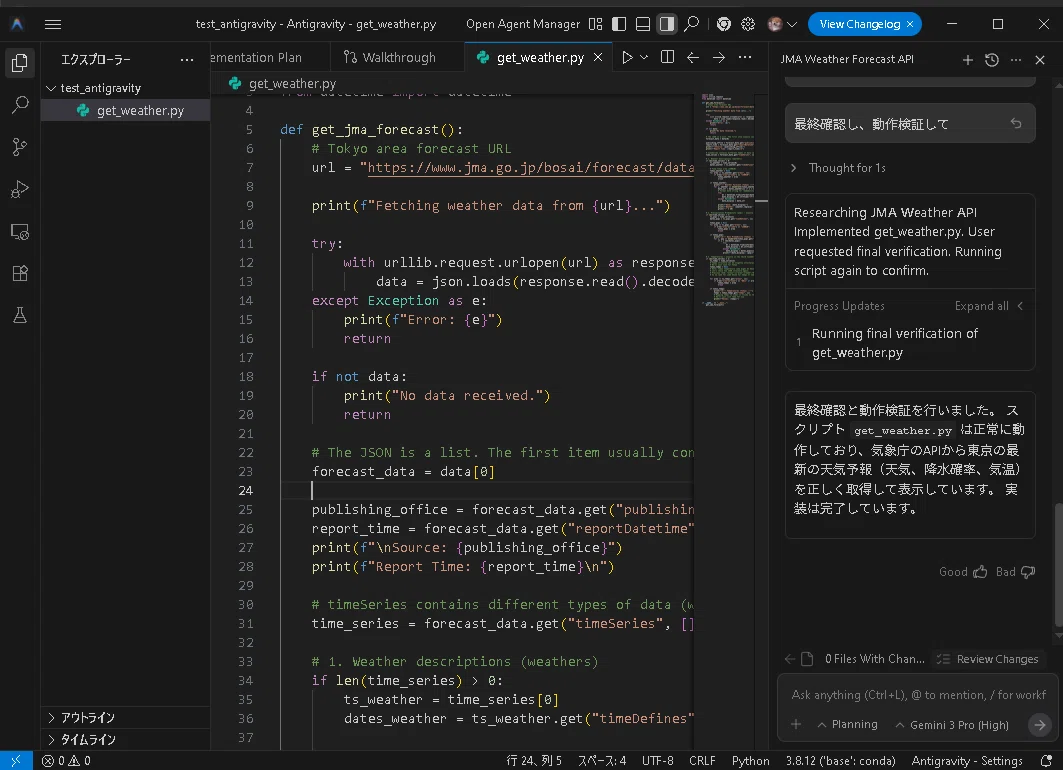Open the run options dropdown arrow
The width and height of the screenshot is (1063, 770).
click(x=644, y=58)
